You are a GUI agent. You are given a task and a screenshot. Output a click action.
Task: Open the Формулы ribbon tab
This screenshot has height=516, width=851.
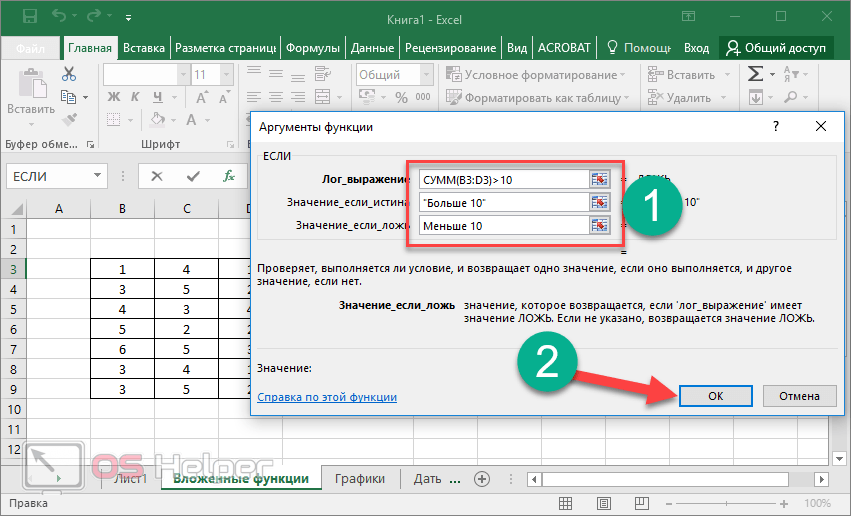click(312, 47)
